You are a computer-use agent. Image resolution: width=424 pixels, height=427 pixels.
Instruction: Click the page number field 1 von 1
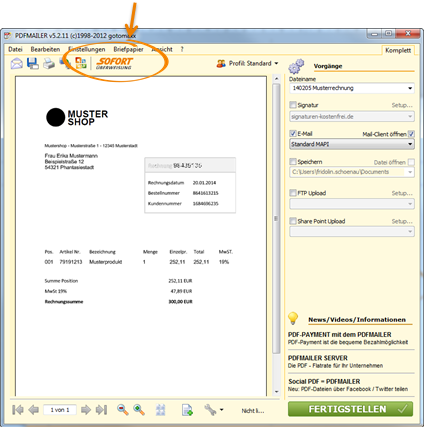60,410
